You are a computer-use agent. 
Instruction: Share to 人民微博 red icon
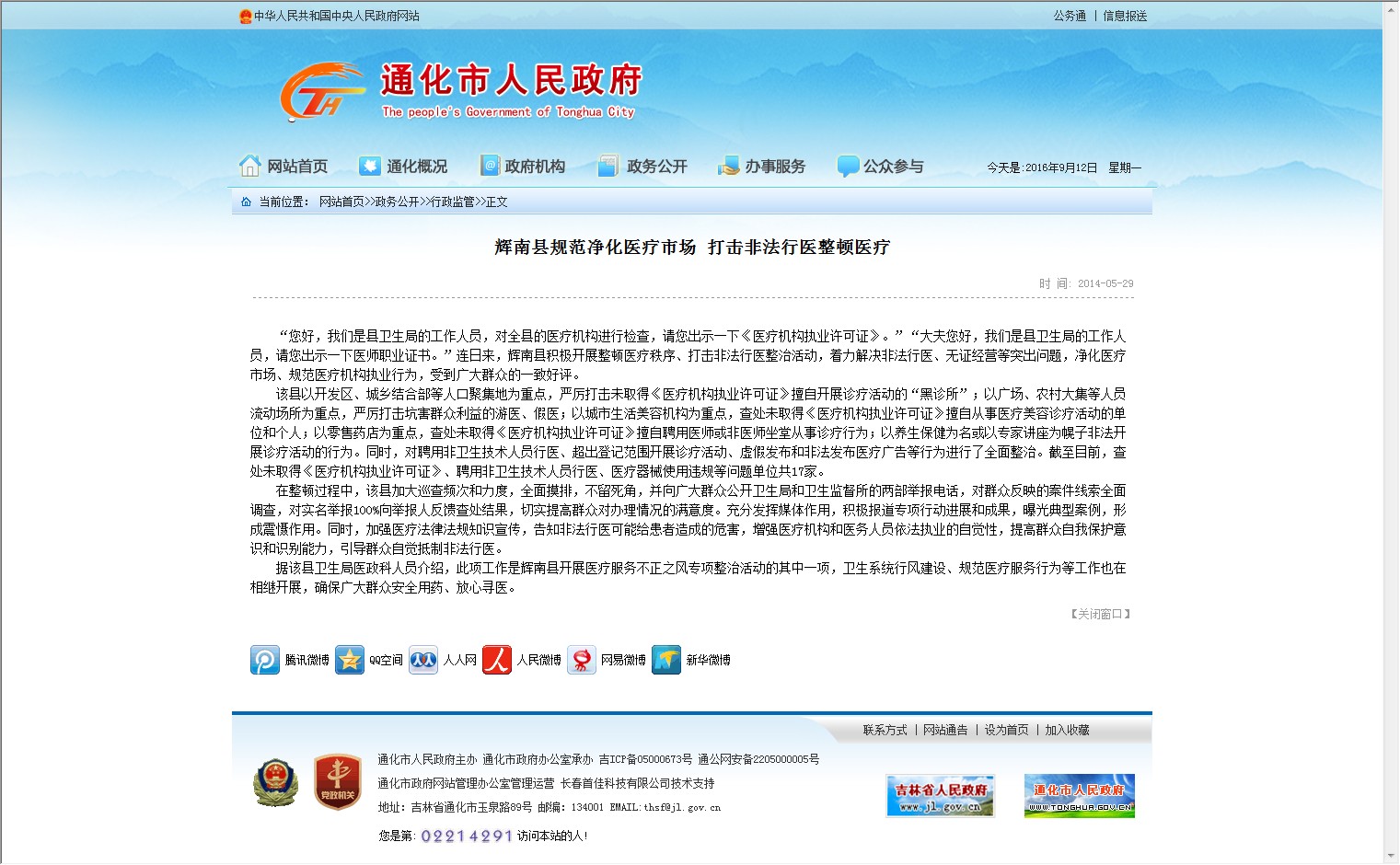[497, 660]
